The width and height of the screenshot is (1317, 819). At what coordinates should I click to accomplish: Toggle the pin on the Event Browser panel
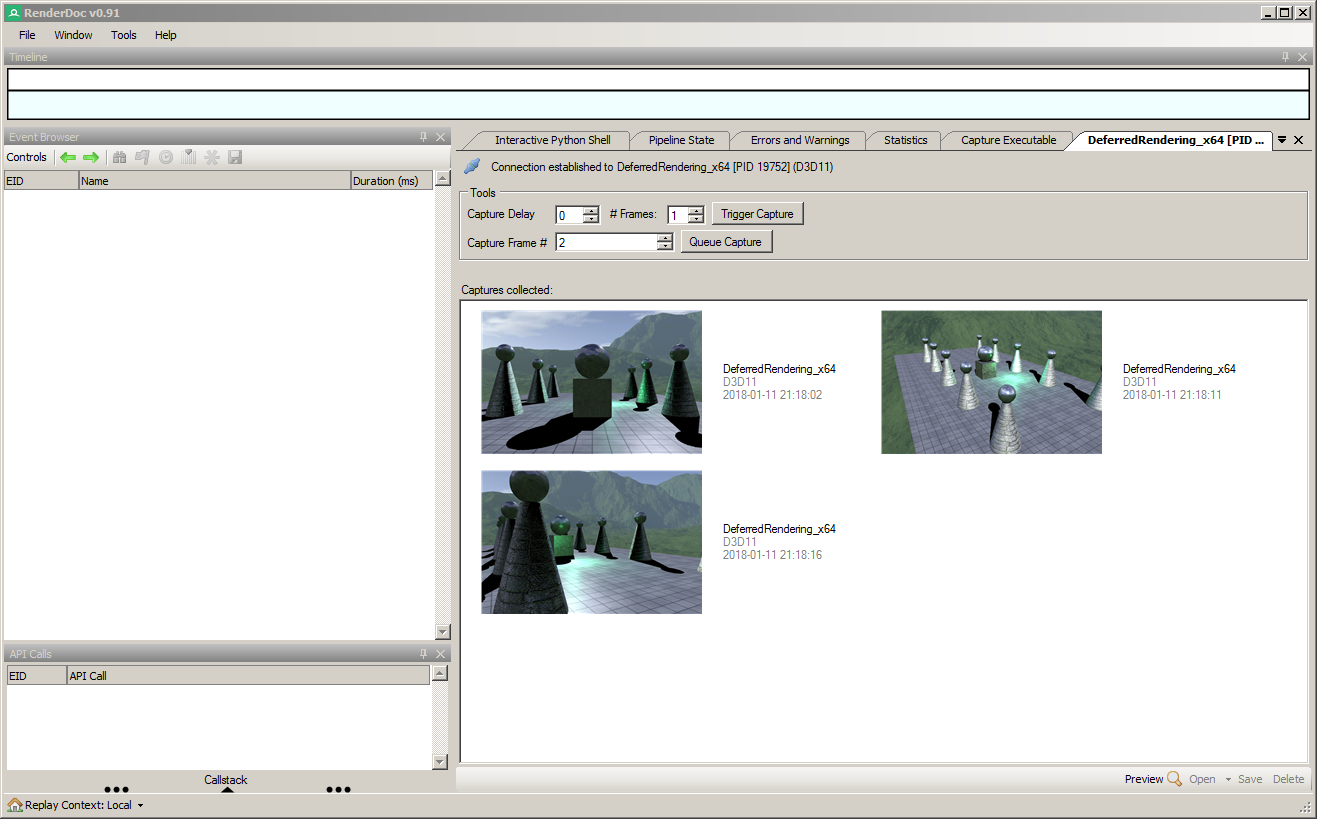pos(425,137)
